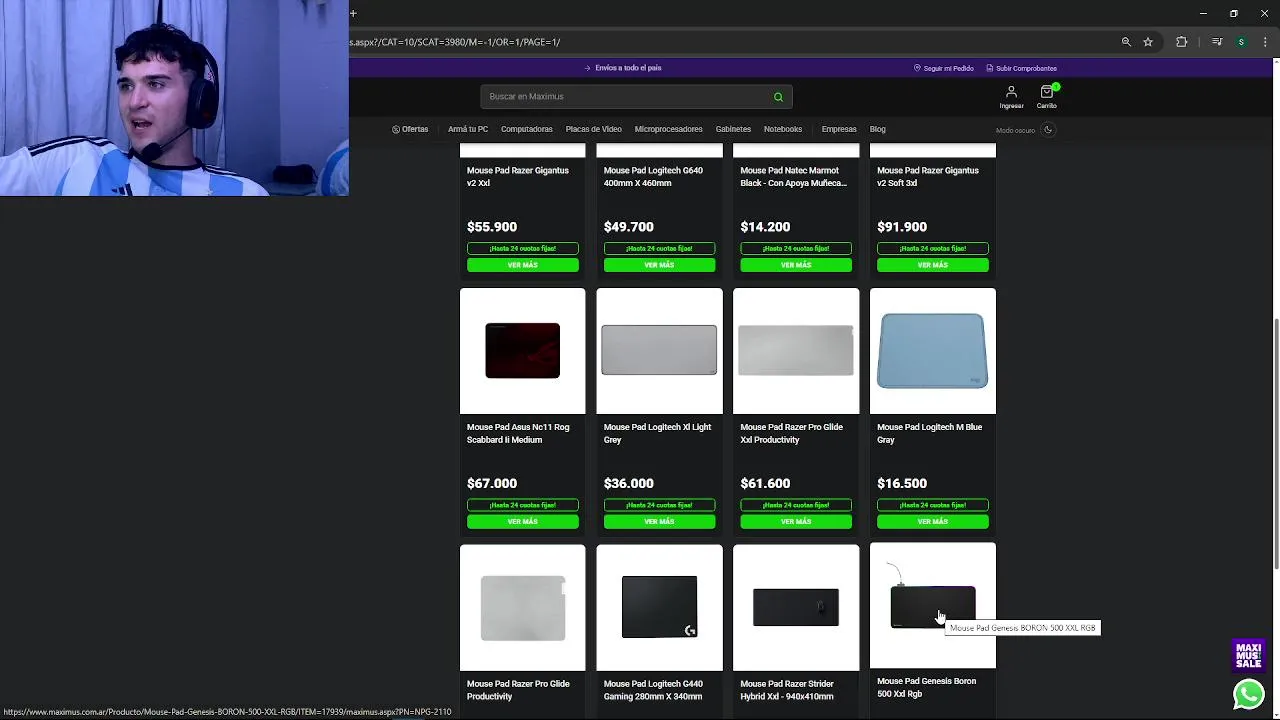Open Mouse Pad Genesis Boron 500 title

pyautogui.click(x=926, y=687)
